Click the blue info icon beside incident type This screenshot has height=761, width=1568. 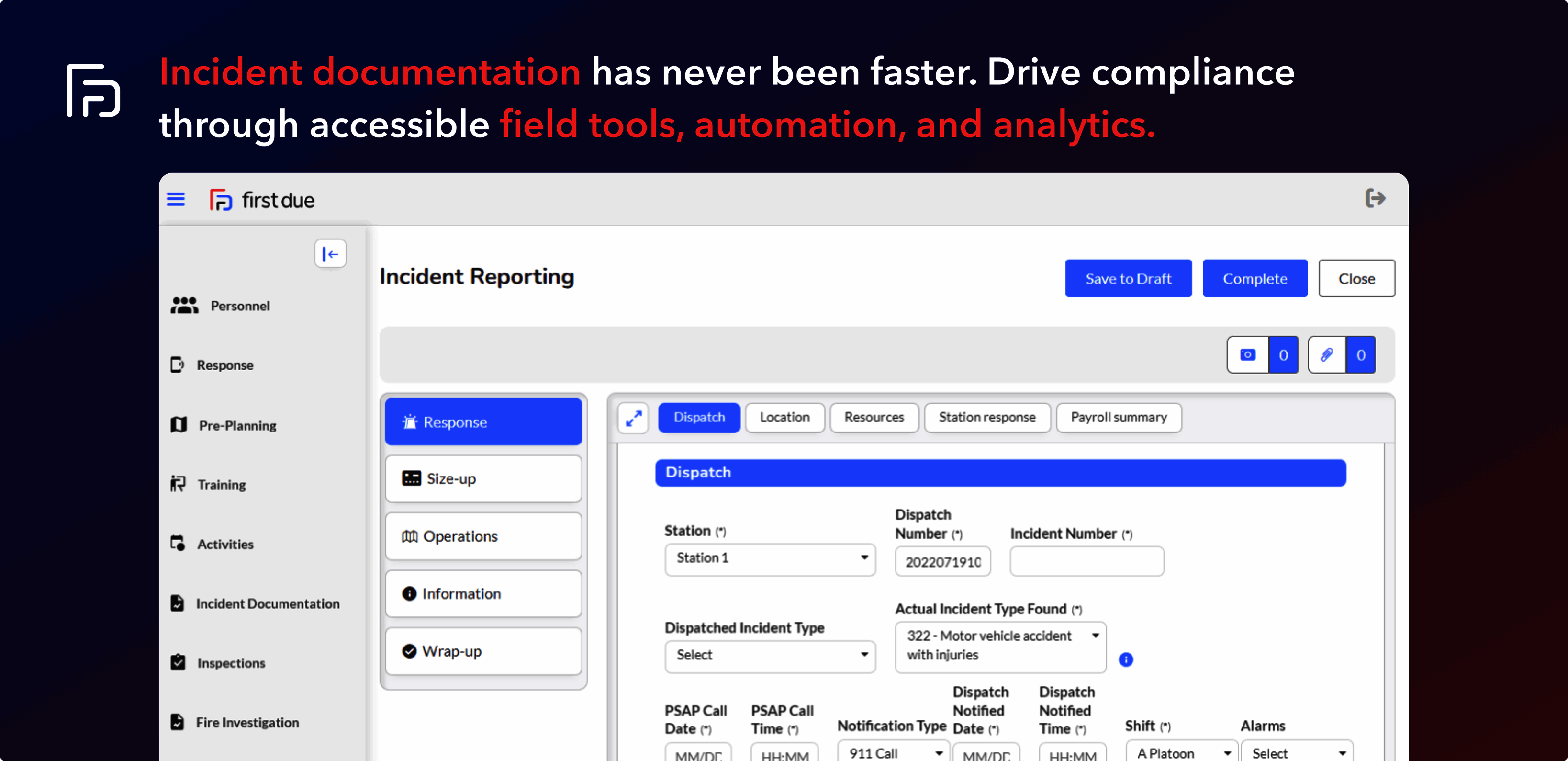1125,659
